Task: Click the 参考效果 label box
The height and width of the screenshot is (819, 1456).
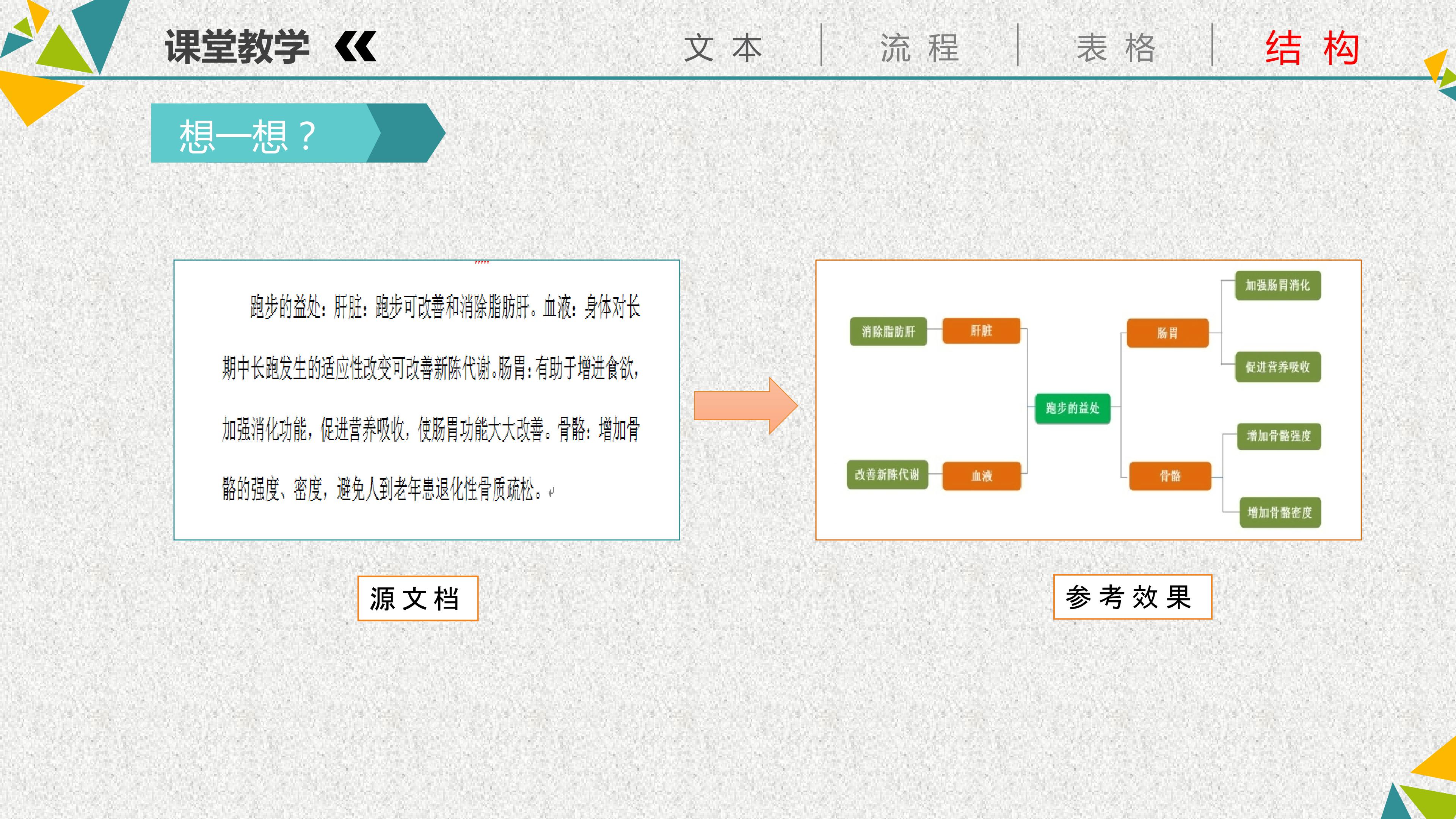Action: click(1133, 597)
